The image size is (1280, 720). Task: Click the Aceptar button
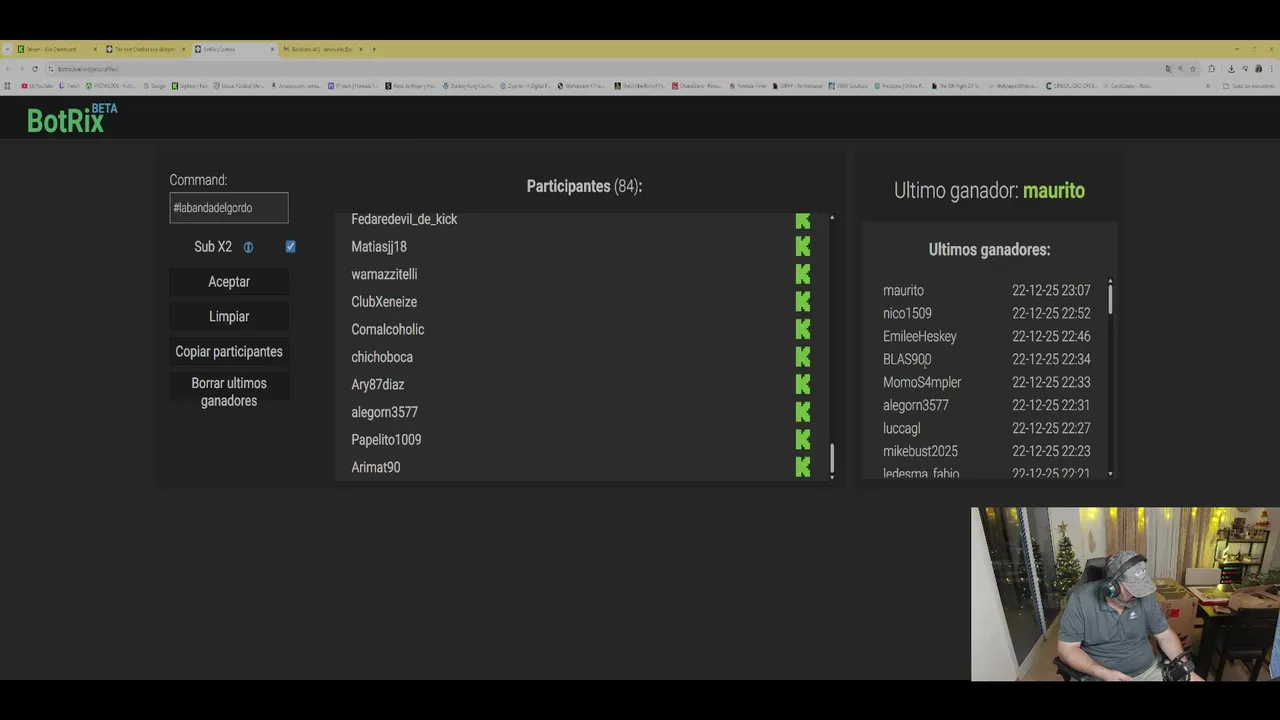tap(229, 282)
